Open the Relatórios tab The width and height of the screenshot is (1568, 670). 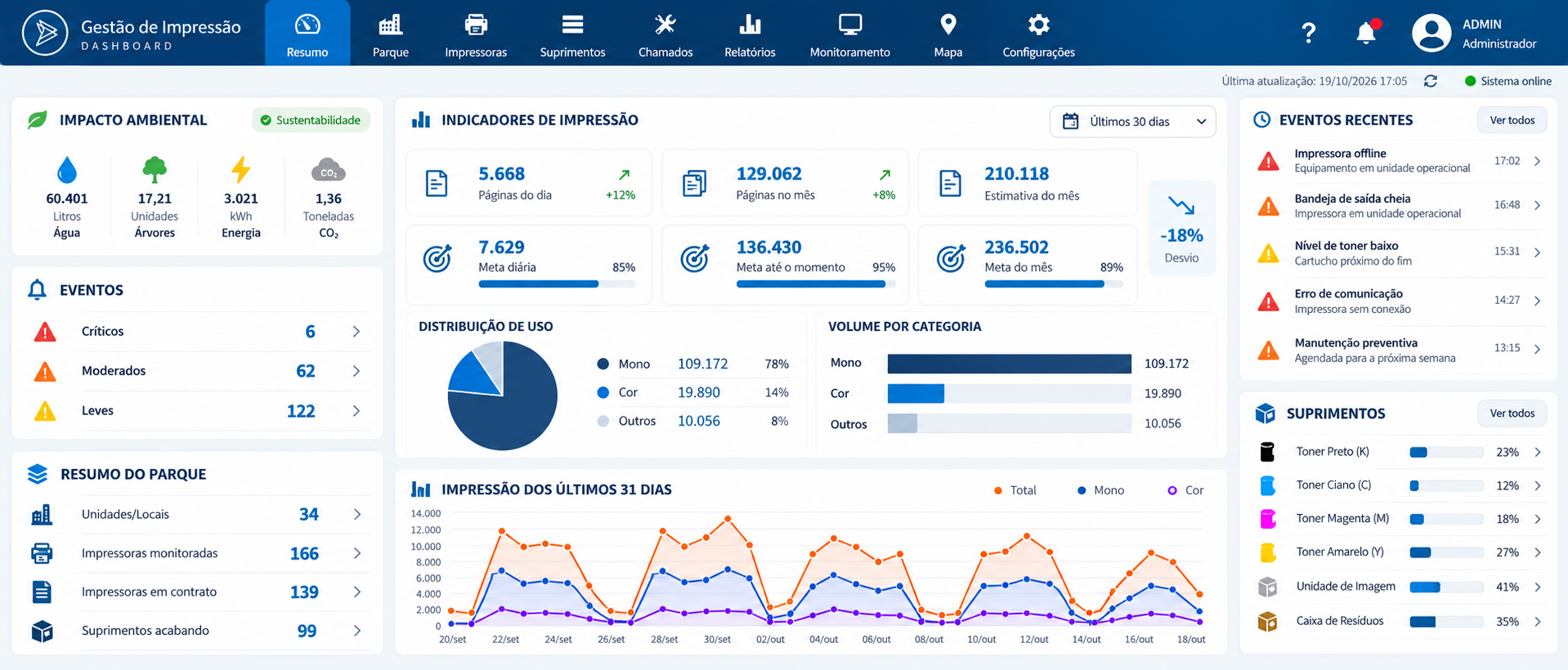[750, 35]
